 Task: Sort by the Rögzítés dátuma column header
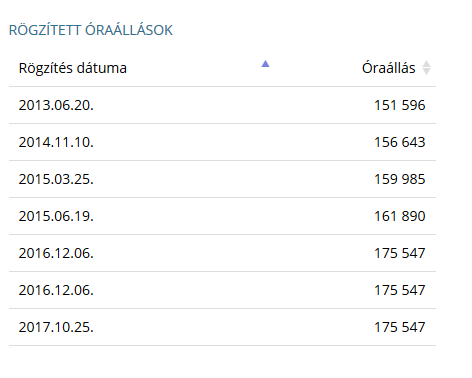point(73,68)
